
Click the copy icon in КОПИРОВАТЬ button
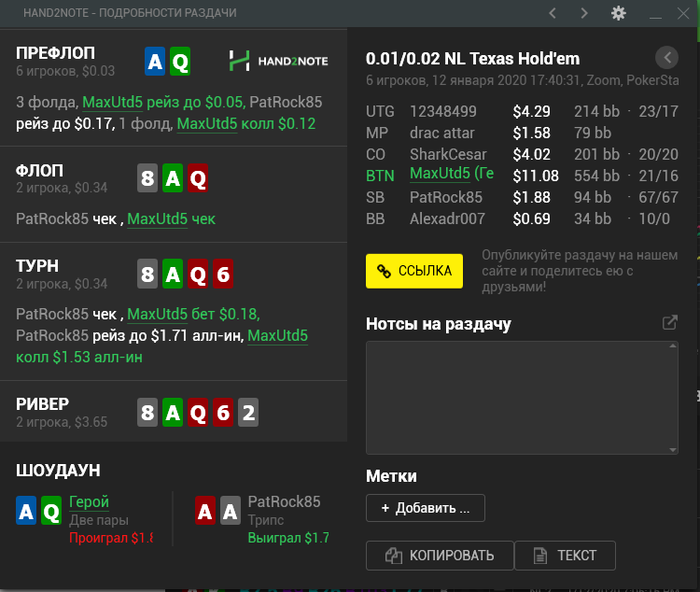(x=393, y=555)
